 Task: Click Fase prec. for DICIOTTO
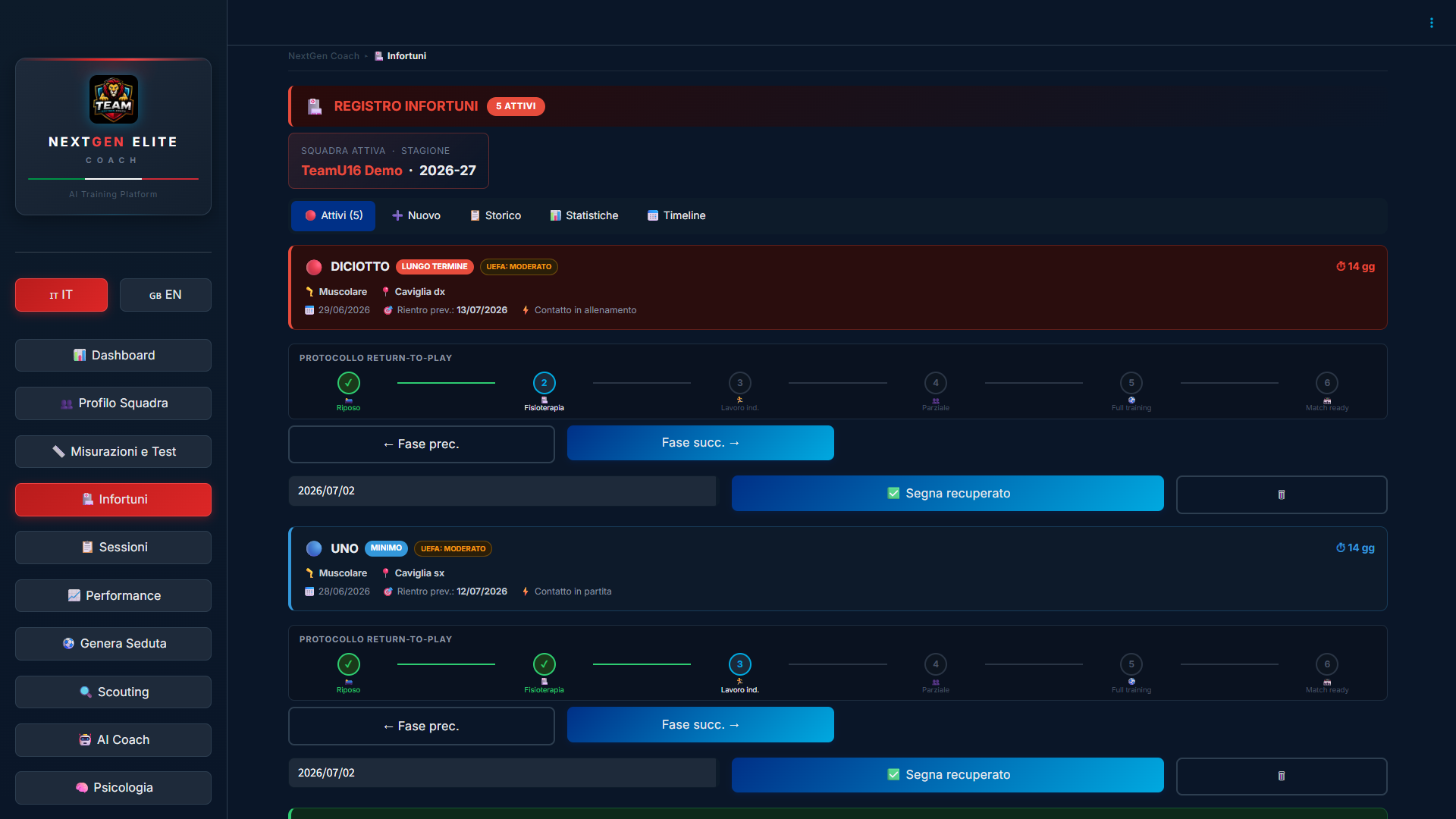coord(422,444)
